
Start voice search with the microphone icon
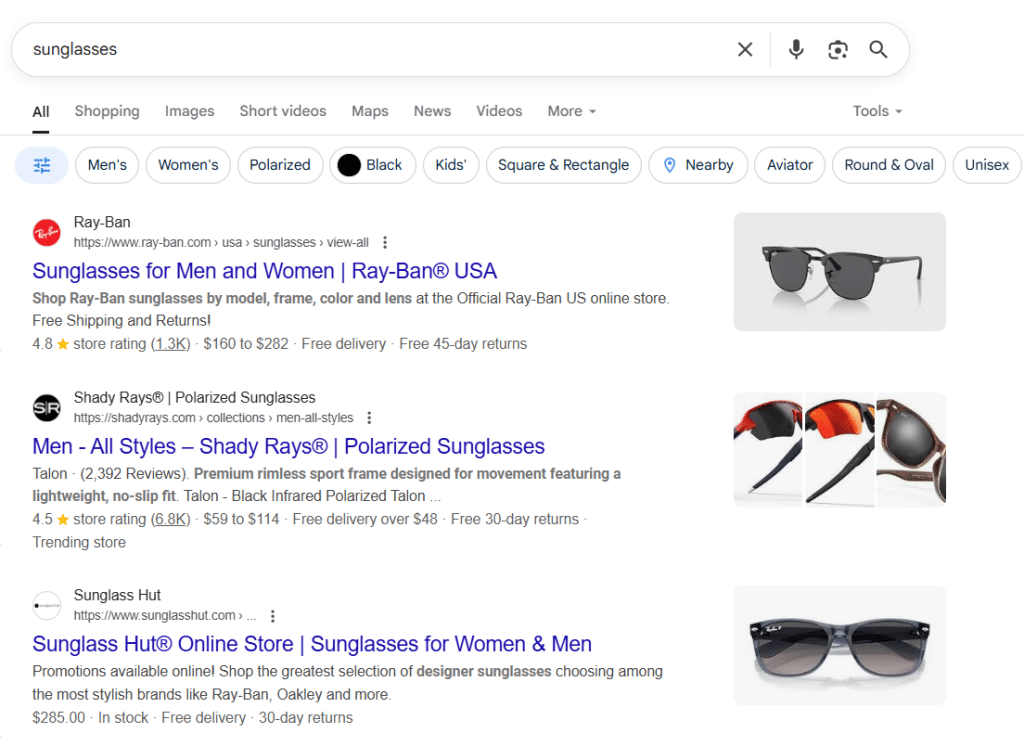pos(795,50)
